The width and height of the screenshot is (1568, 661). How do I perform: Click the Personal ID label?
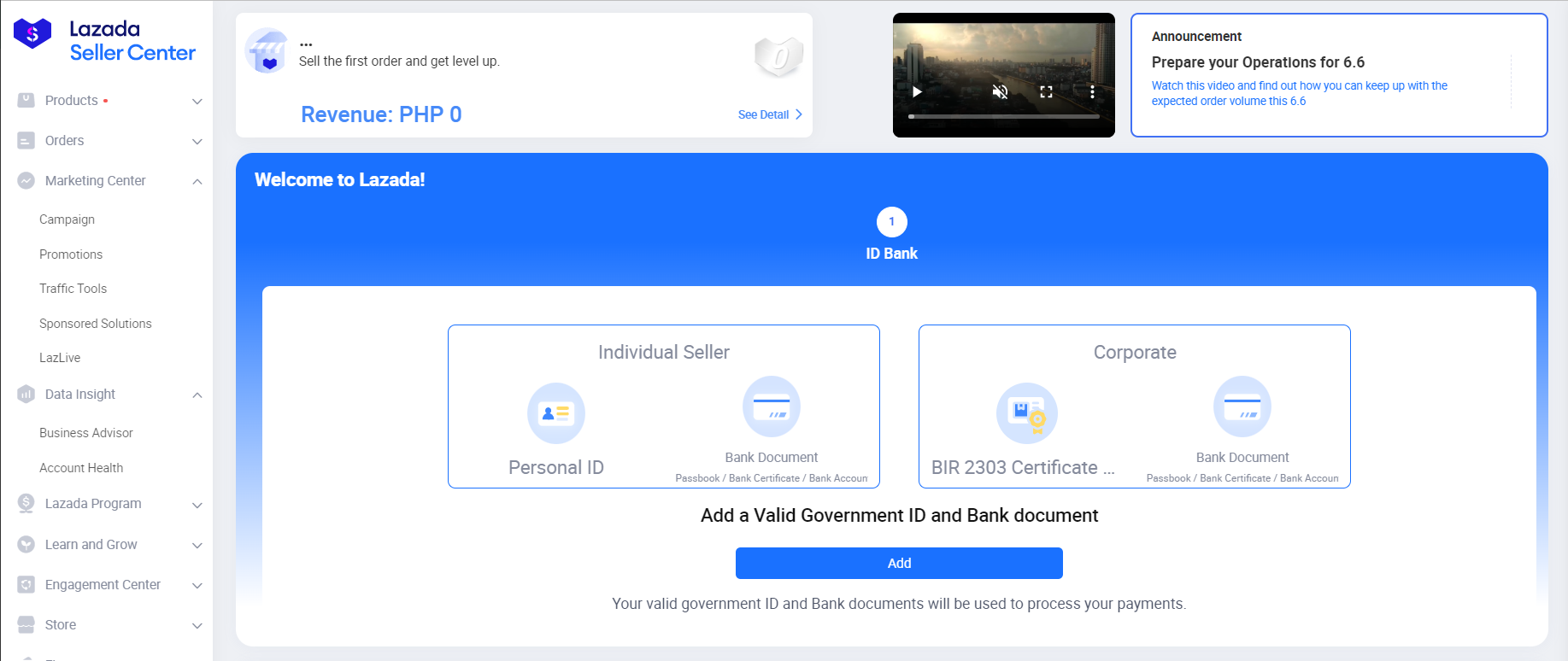556,467
